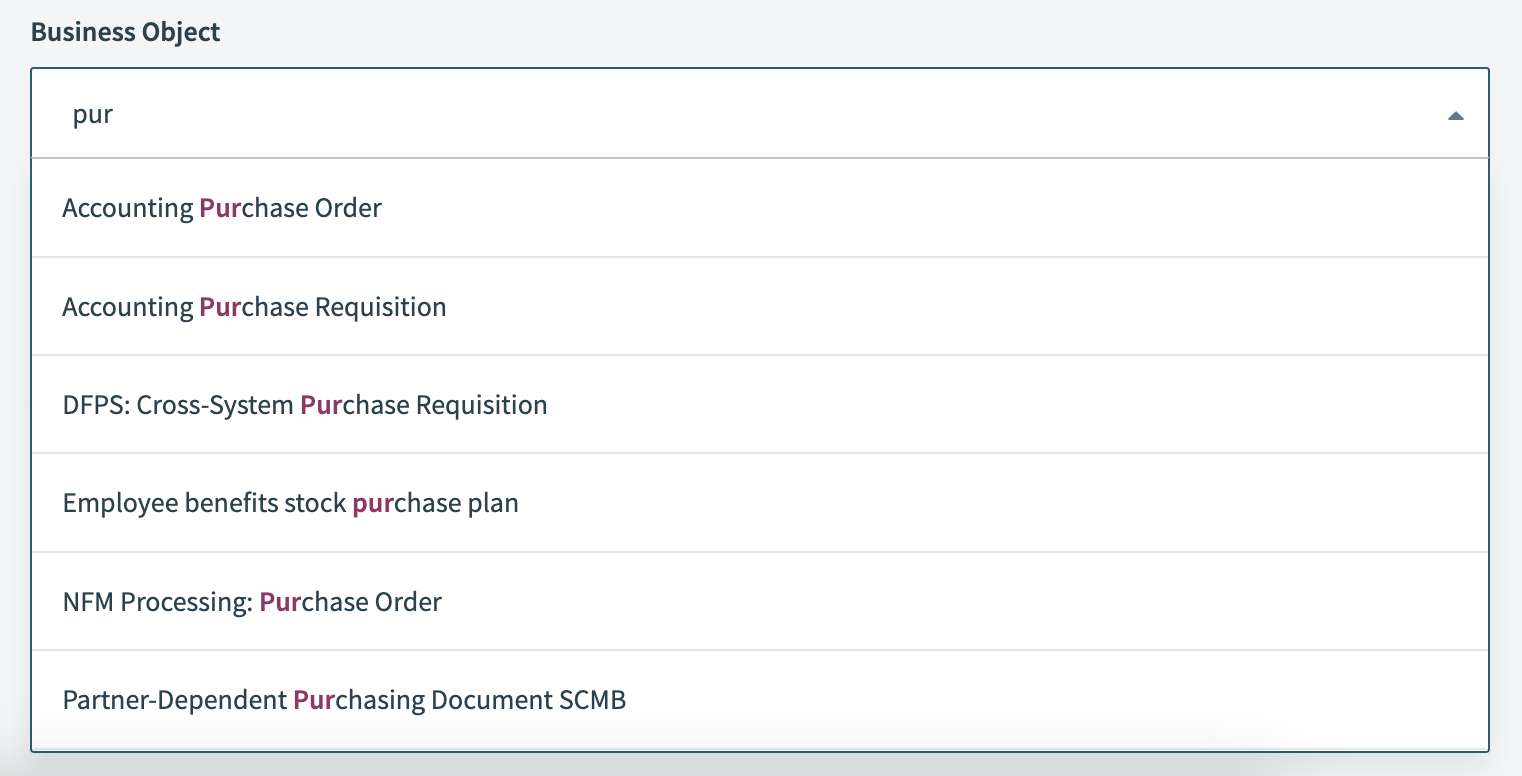Choose "Accounting Purchase Requisition"

point(254,306)
